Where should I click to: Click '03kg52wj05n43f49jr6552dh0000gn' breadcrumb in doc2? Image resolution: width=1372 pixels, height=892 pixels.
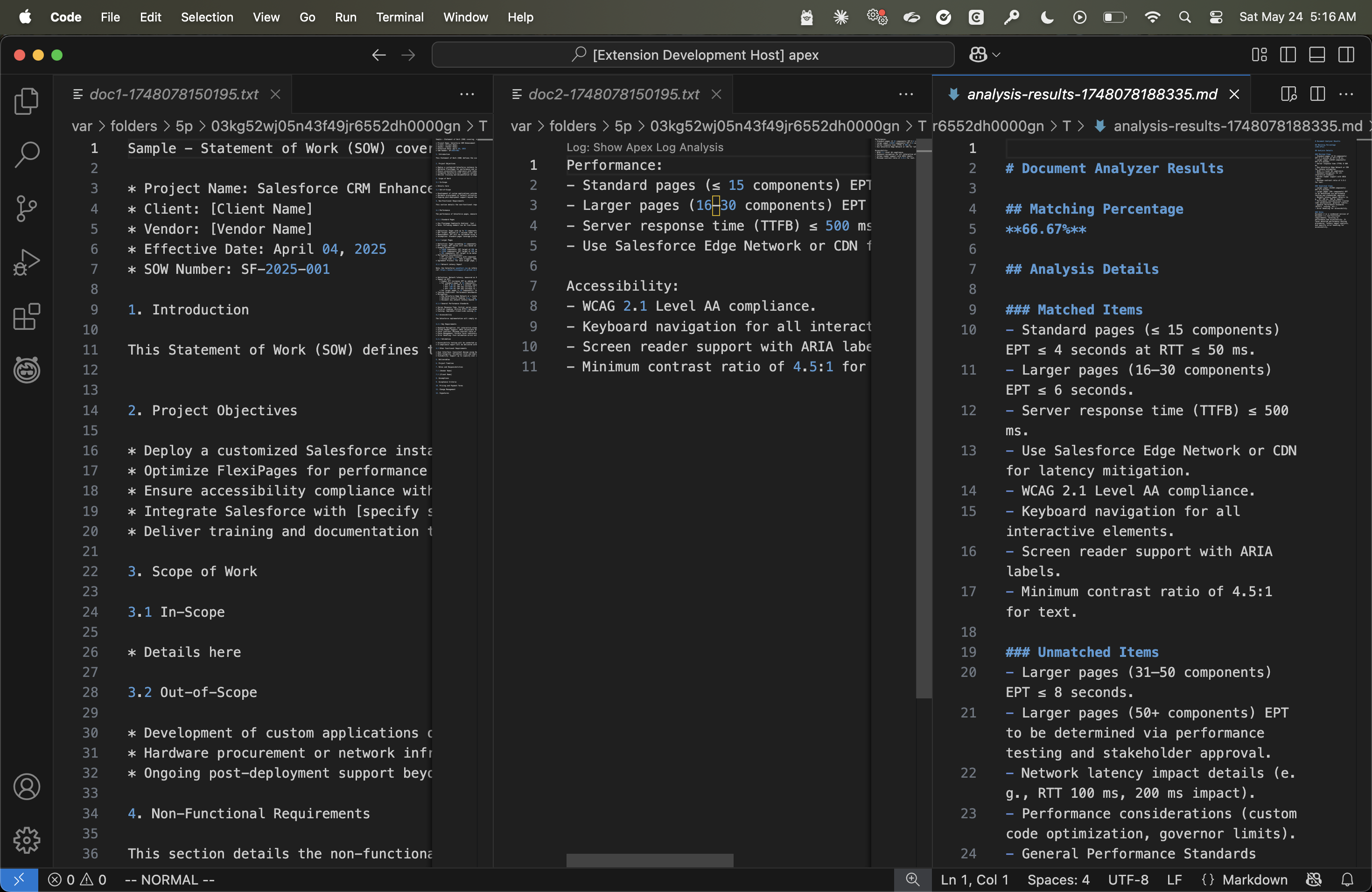coord(774,126)
